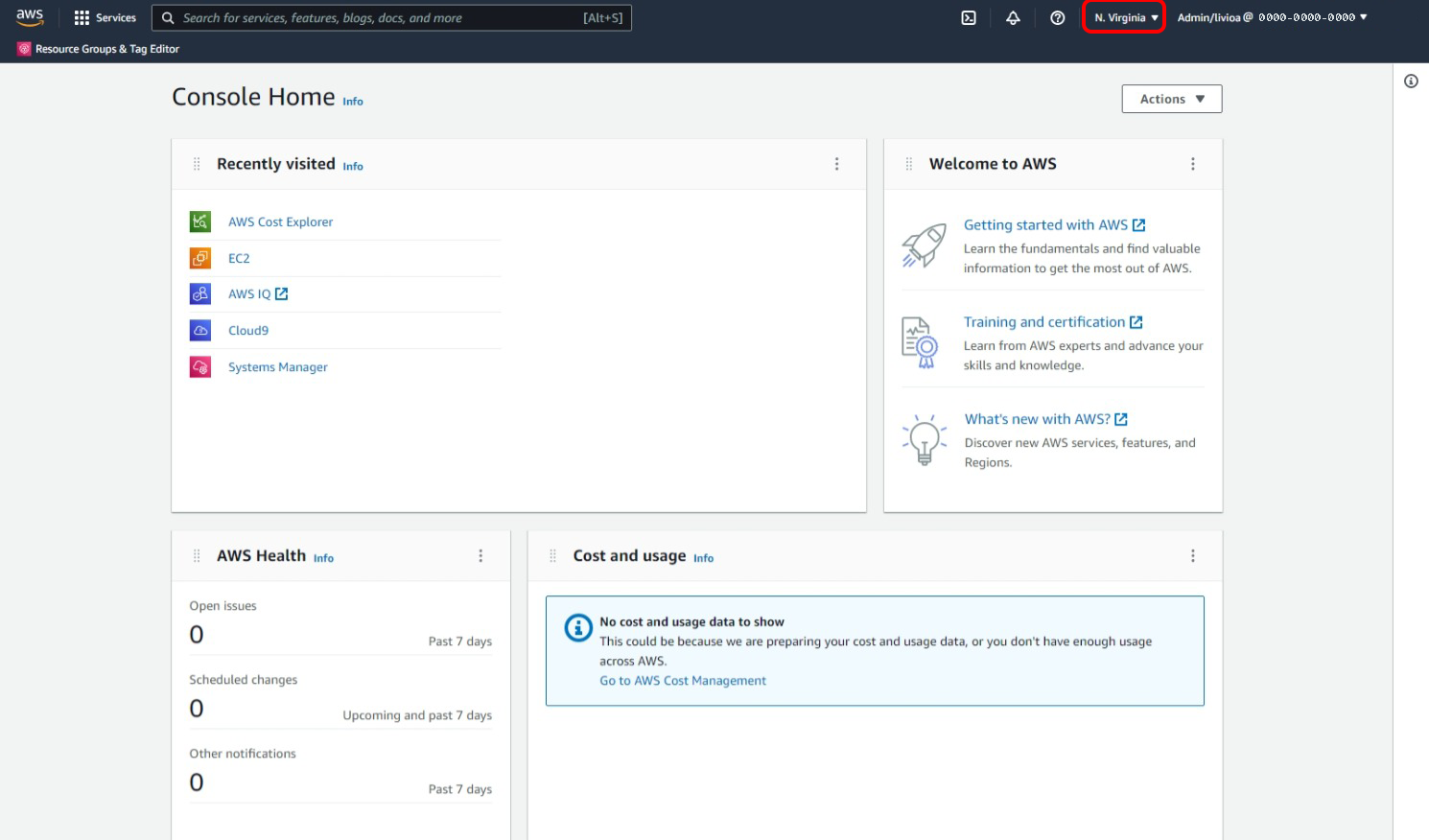Click the Cloud9 service icon

pos(200,331)
